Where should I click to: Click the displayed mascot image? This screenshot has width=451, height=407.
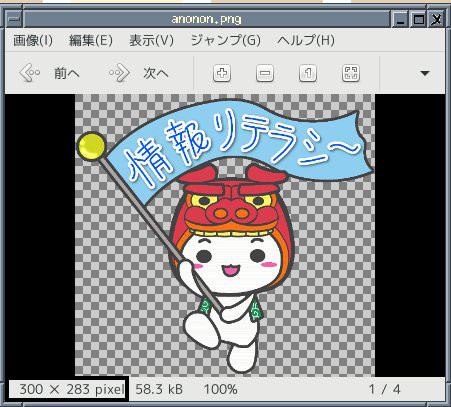[225, 235]
